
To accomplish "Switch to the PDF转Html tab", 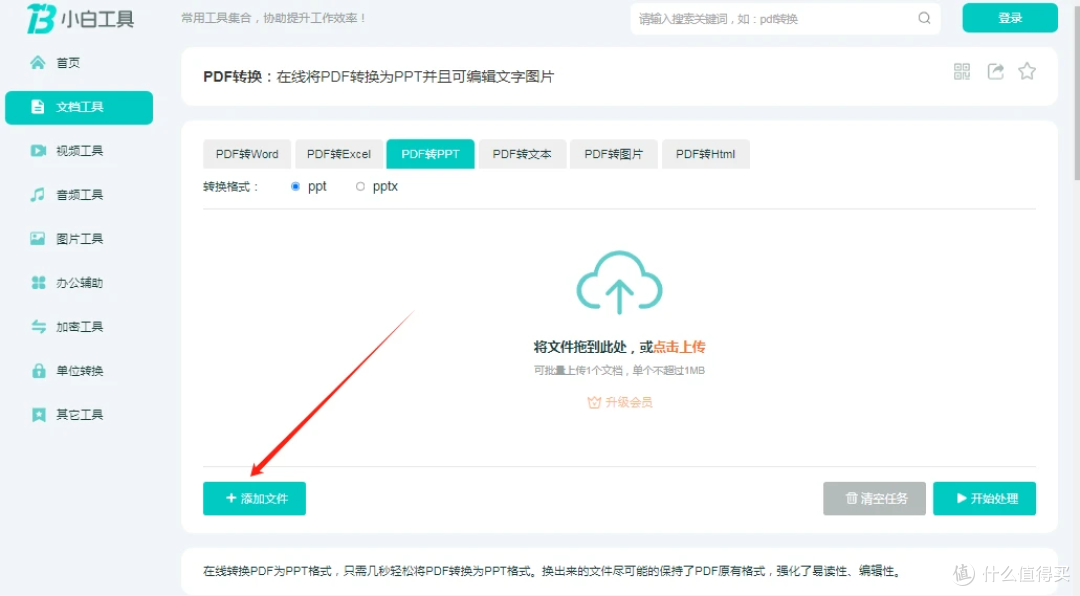I will 705,154.
